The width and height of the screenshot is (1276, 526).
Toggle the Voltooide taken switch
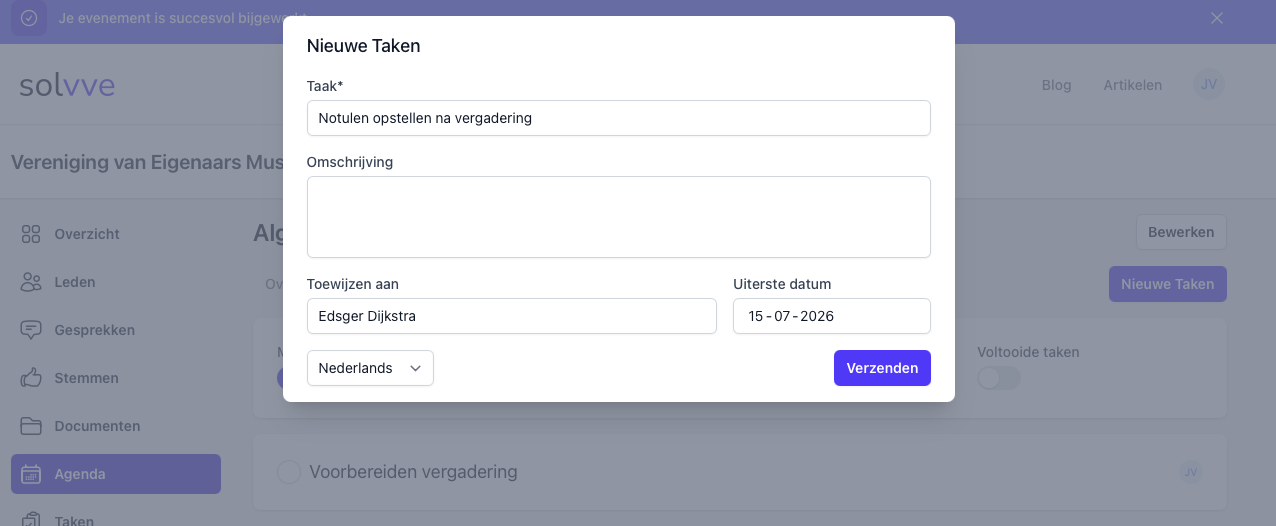(x=998, y=377)
